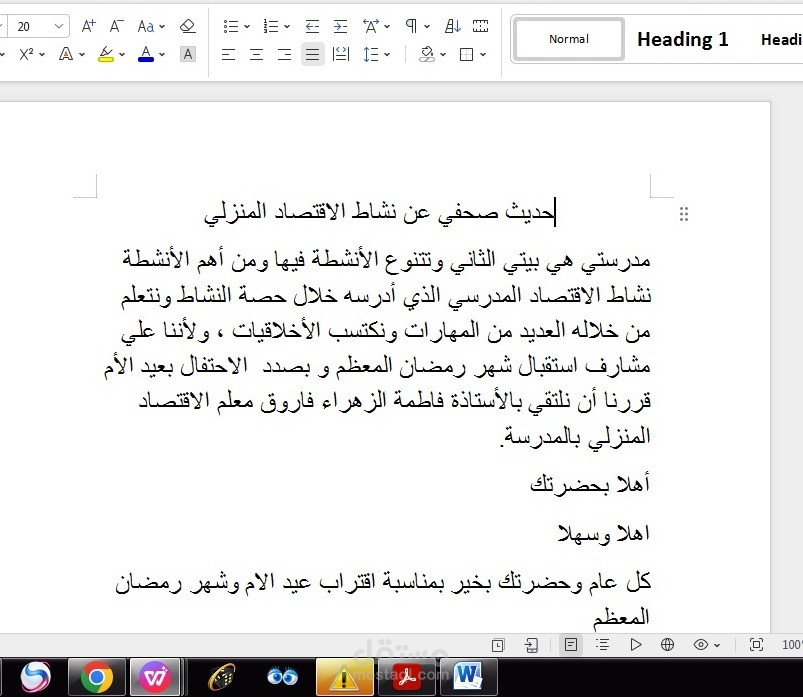Increase the font size with the A+ icon
This screenshot has height=697, width=803.
pos(88,26)
